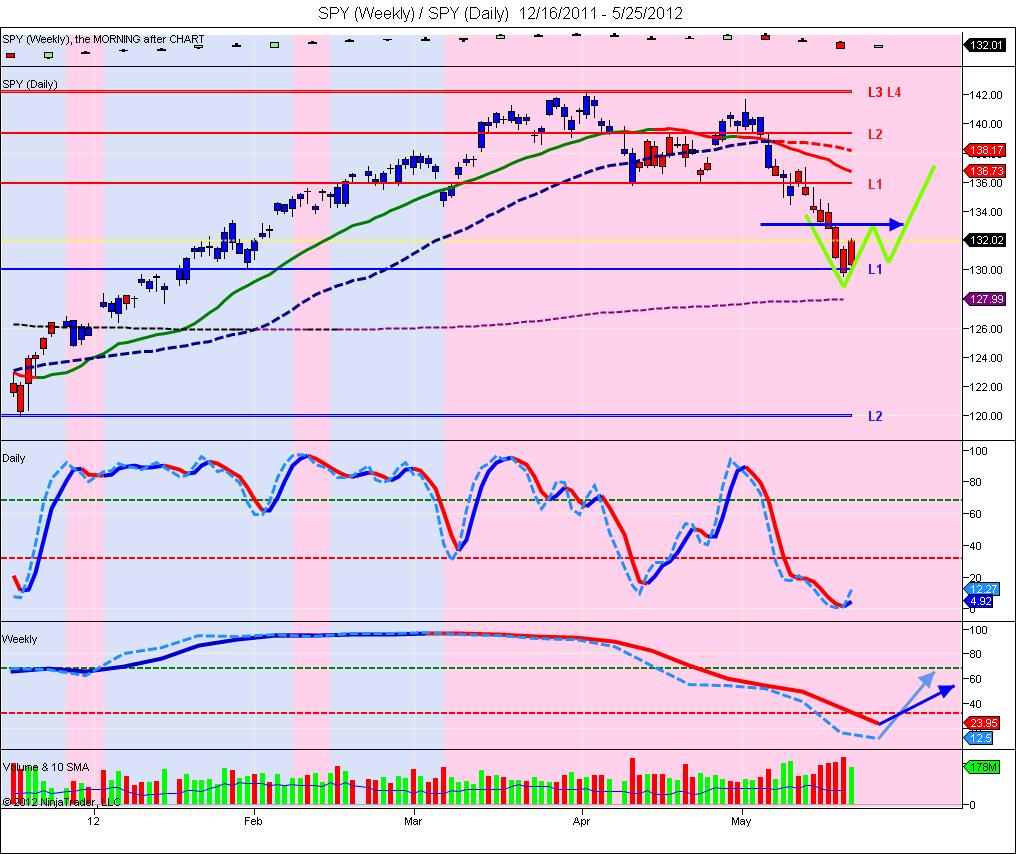Viewport: 1016px width, 854px height.
Task: Select the 100 tick on Daily panel
Action: click(978, 451)
